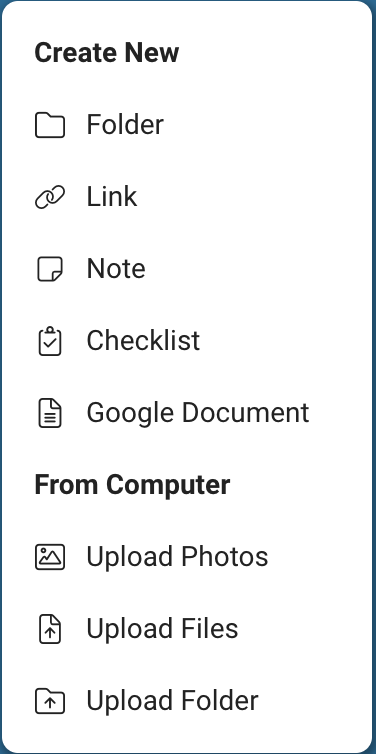Viewport: 376px width, 754px height.
Task: Click the folder outline icon
Action: [x=50, y=125]
